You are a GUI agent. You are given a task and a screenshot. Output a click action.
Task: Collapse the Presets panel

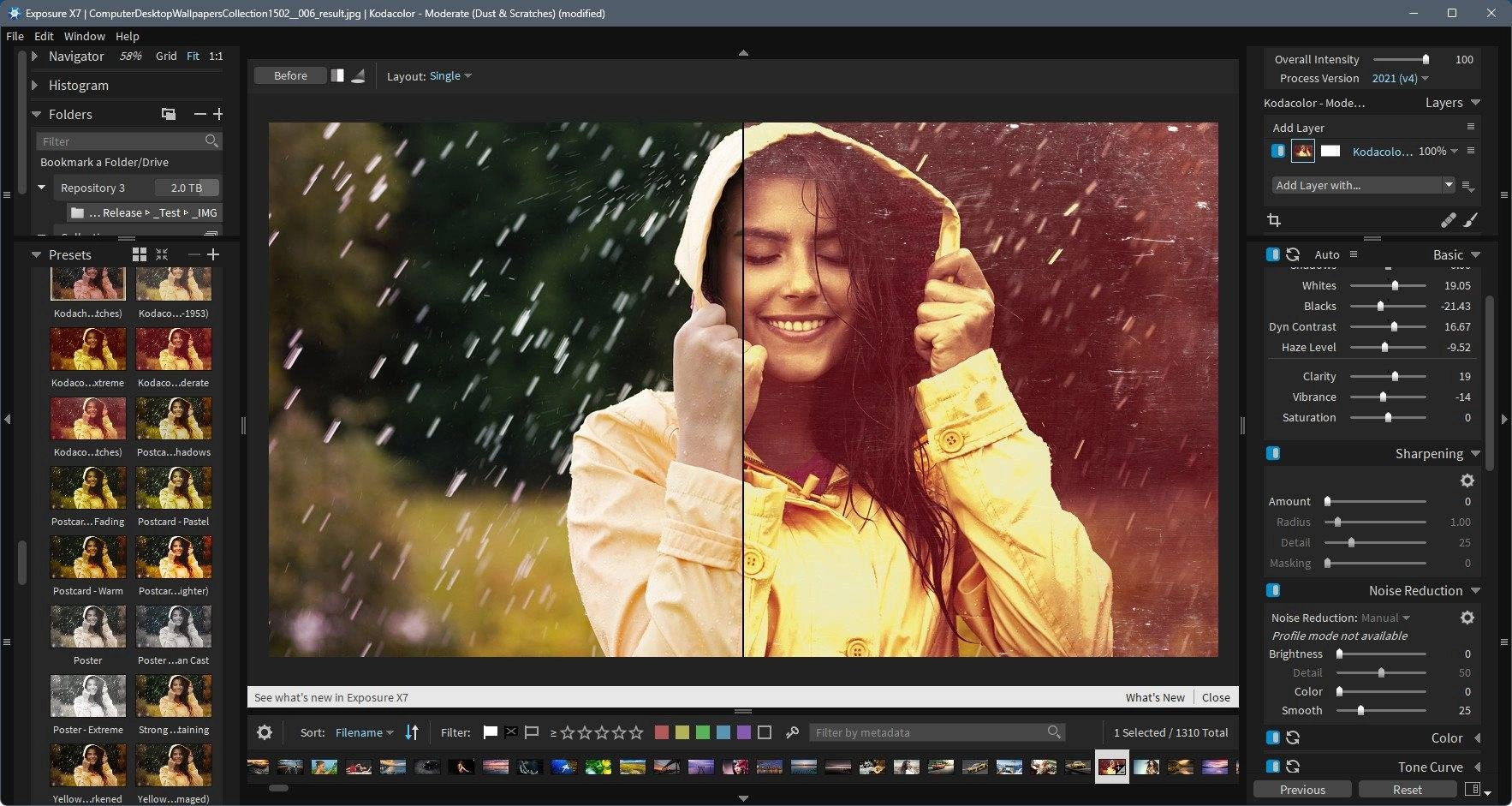pos(36,254)
